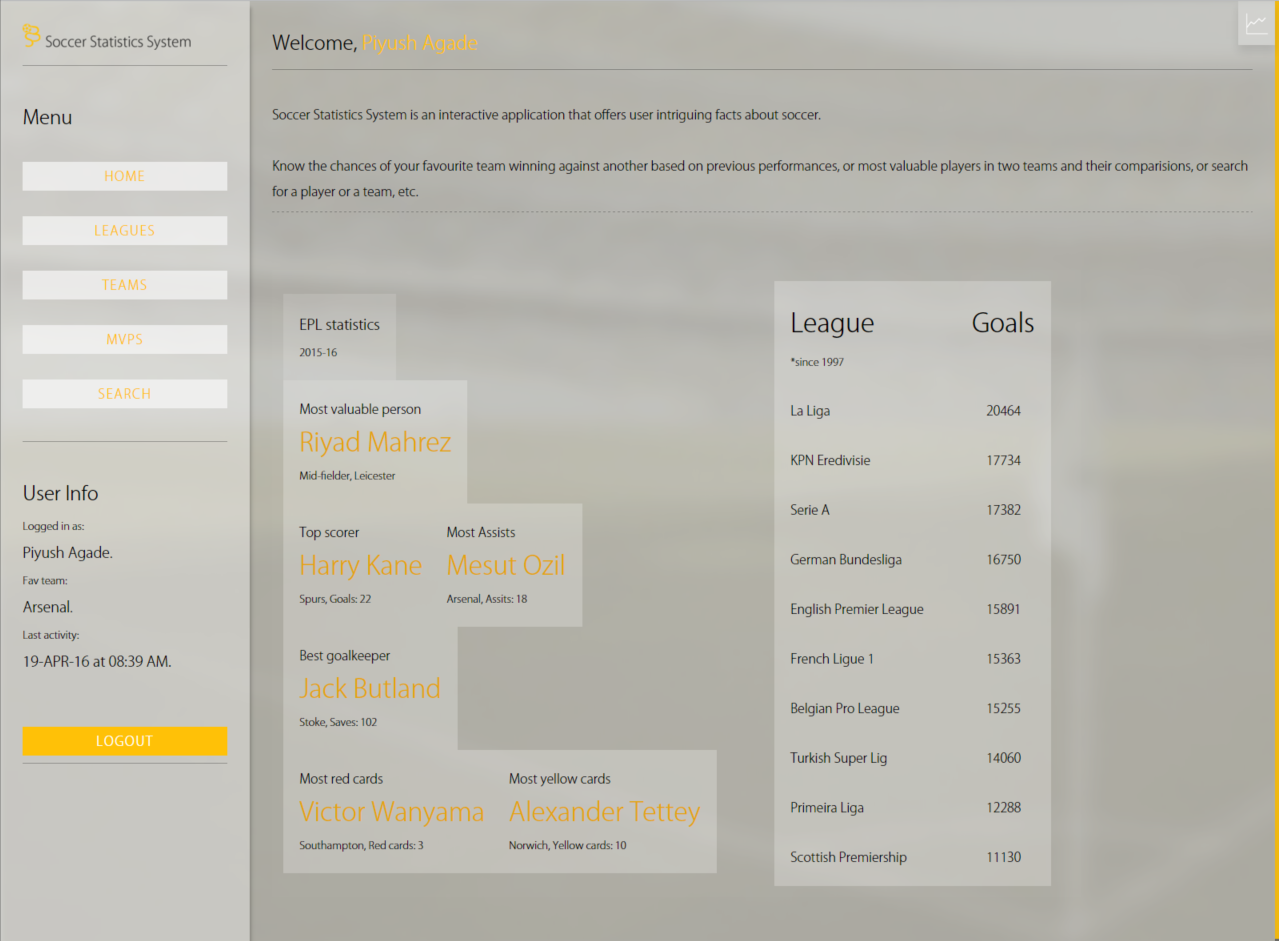The width and height of the screenshot is (1279, 941).
Task: Click the Serie A league row
Action: [x=912, y=510]
